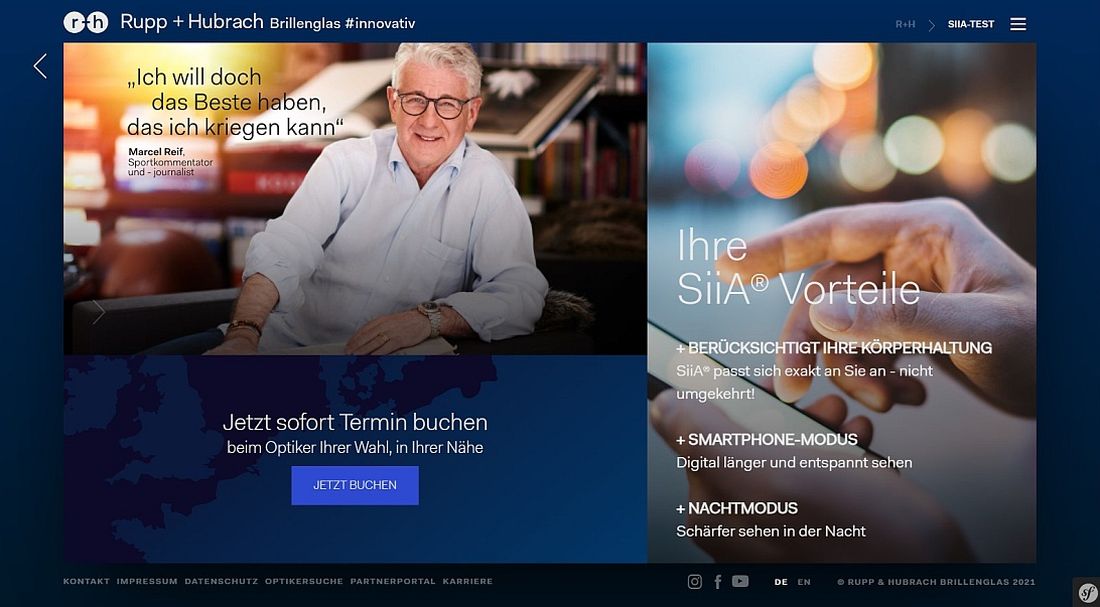Open the Impressum footer link
This screenshot has height=607, width=1100.
click(x=147, y=581)
